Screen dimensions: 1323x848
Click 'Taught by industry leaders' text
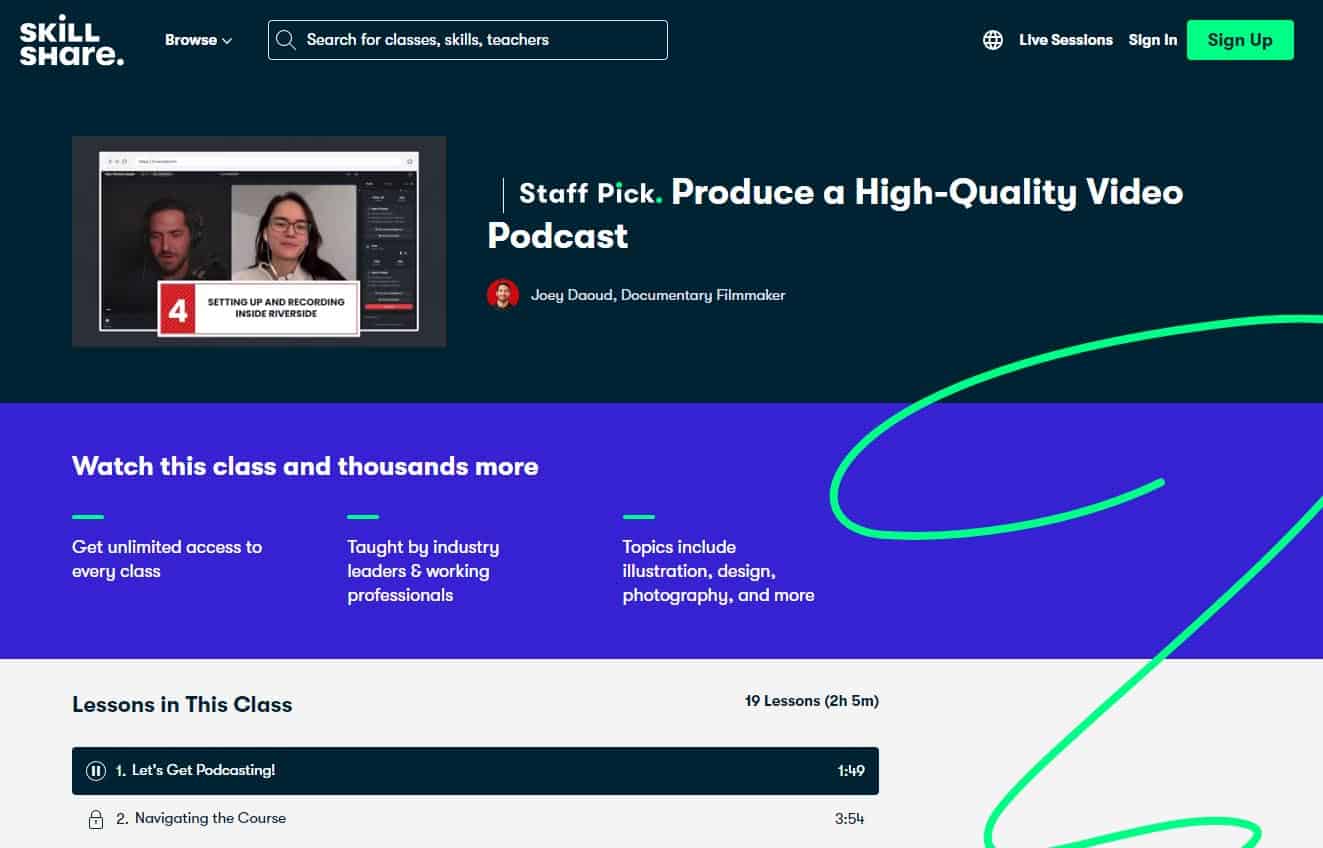(x=423, y=571)
